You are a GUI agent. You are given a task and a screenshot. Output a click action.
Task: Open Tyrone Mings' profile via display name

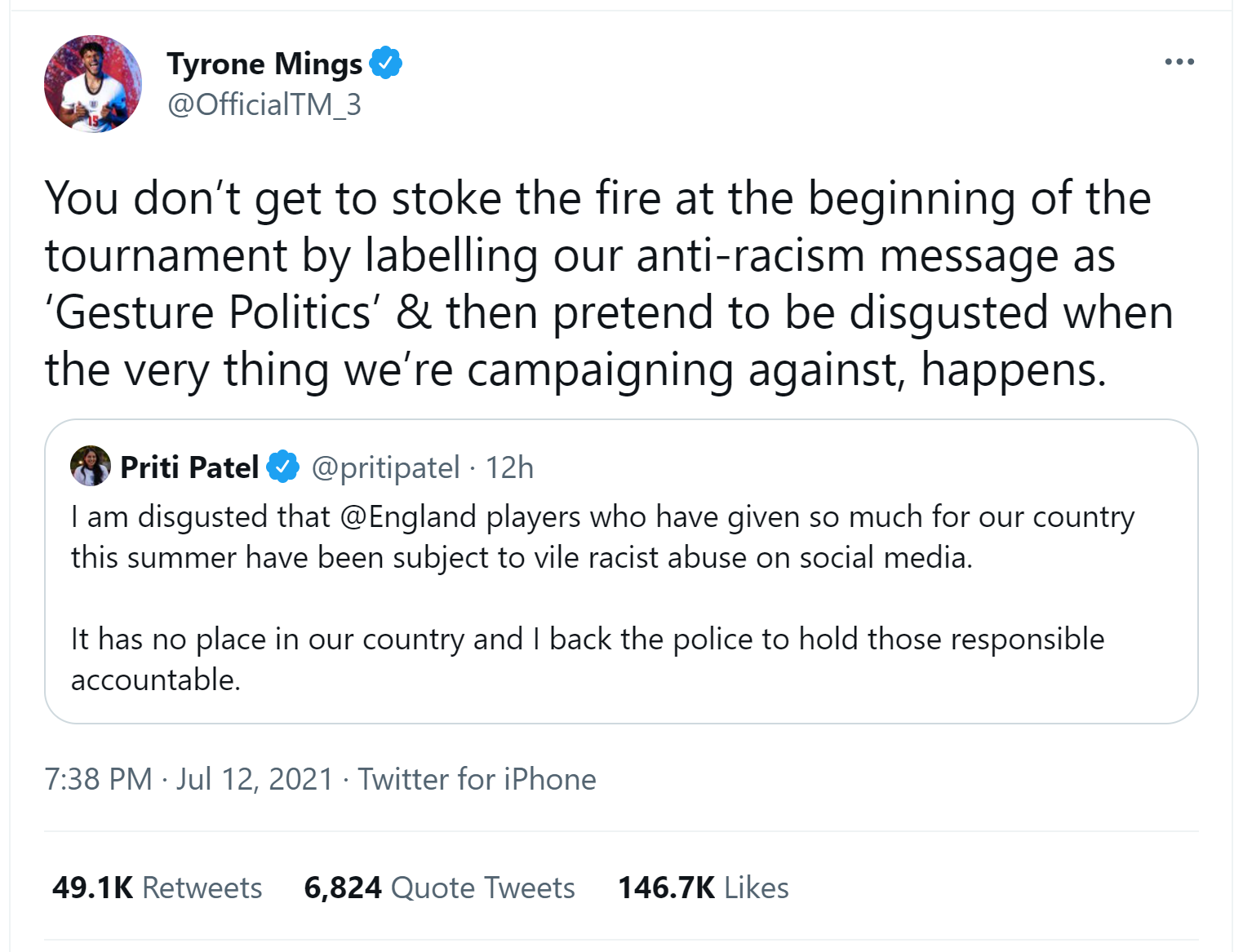264,64
